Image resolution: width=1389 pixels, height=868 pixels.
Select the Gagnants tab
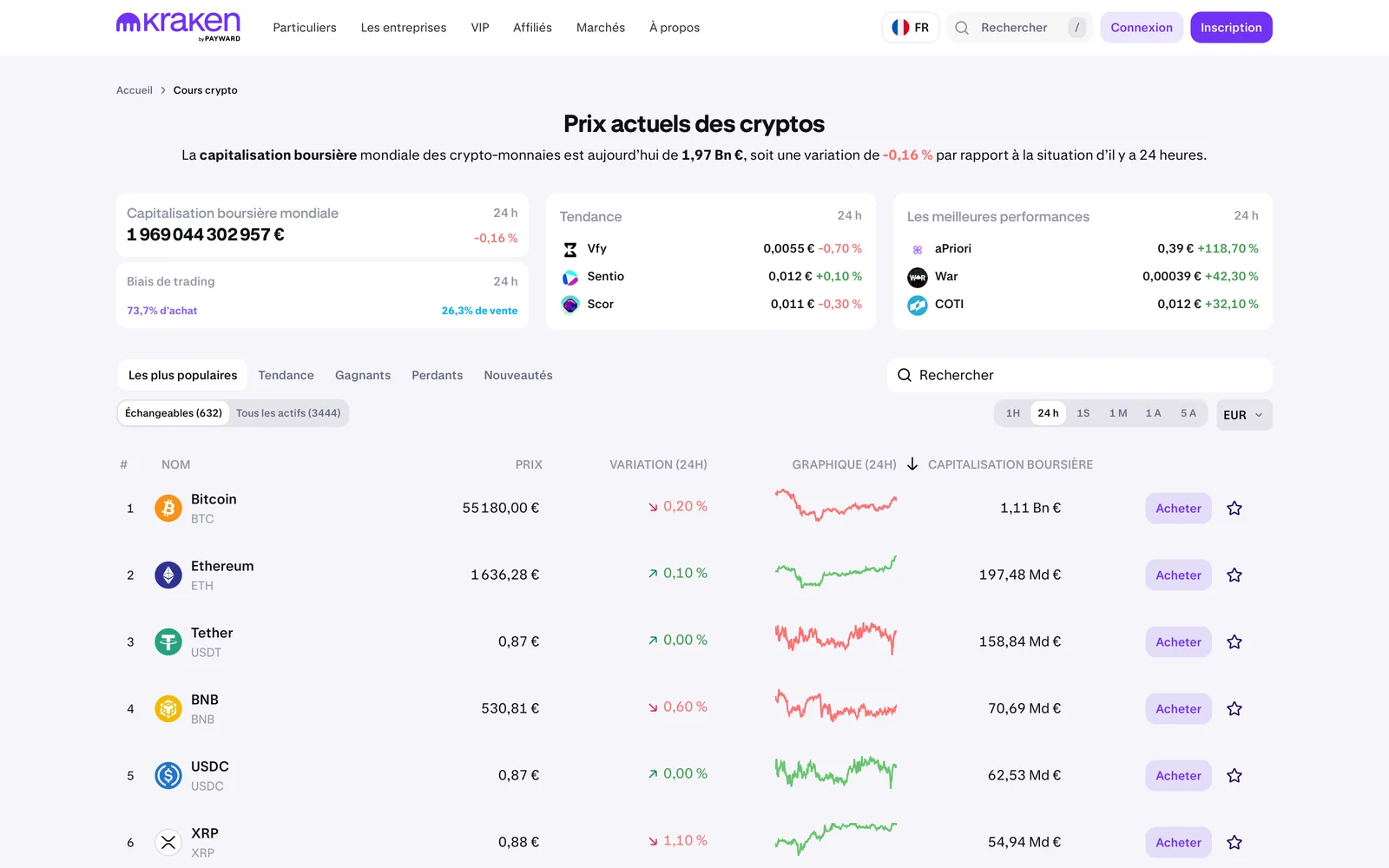click(x=363, y=375)
